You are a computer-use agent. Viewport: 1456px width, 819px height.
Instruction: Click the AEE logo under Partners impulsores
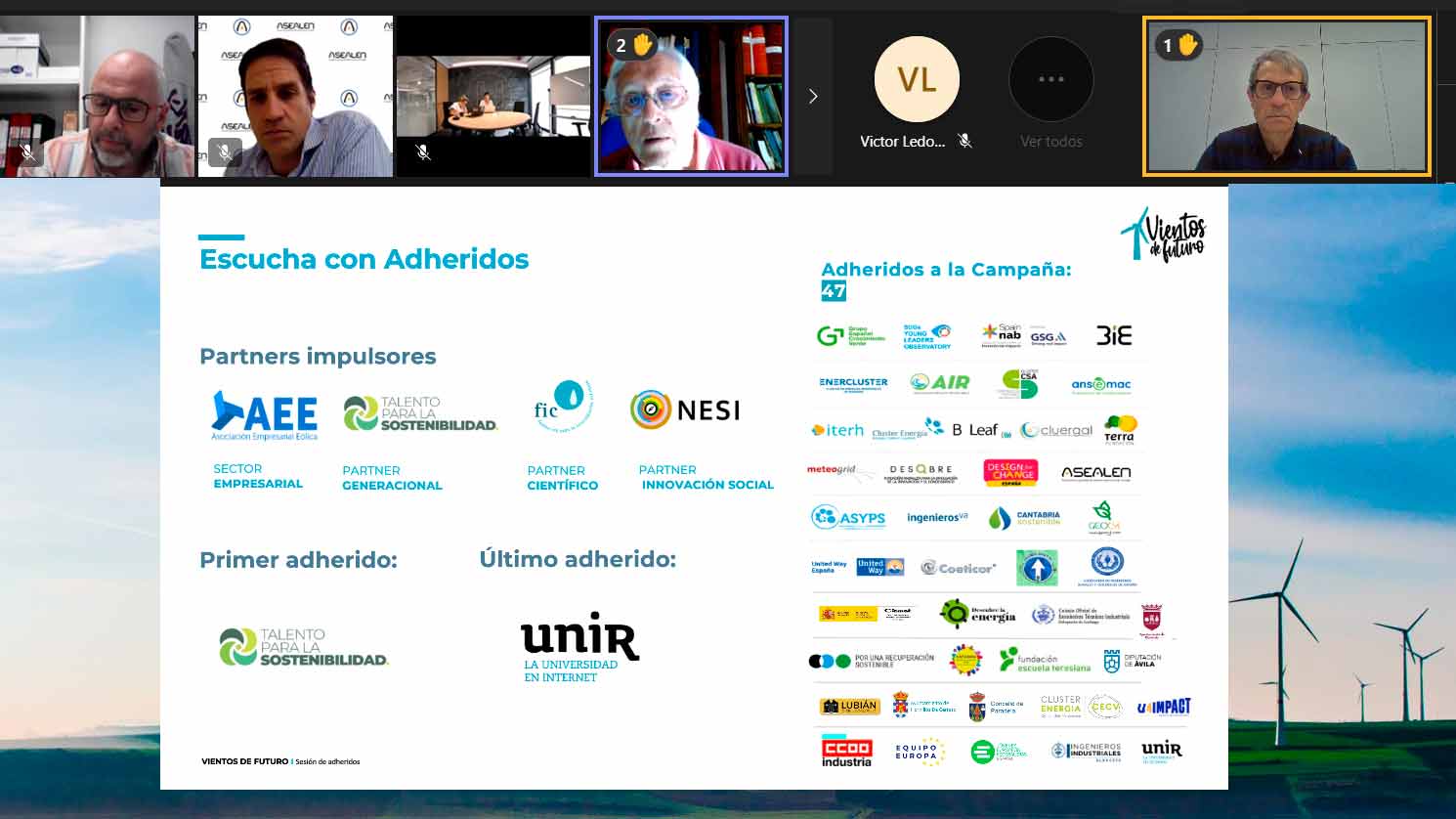(265, 415)
